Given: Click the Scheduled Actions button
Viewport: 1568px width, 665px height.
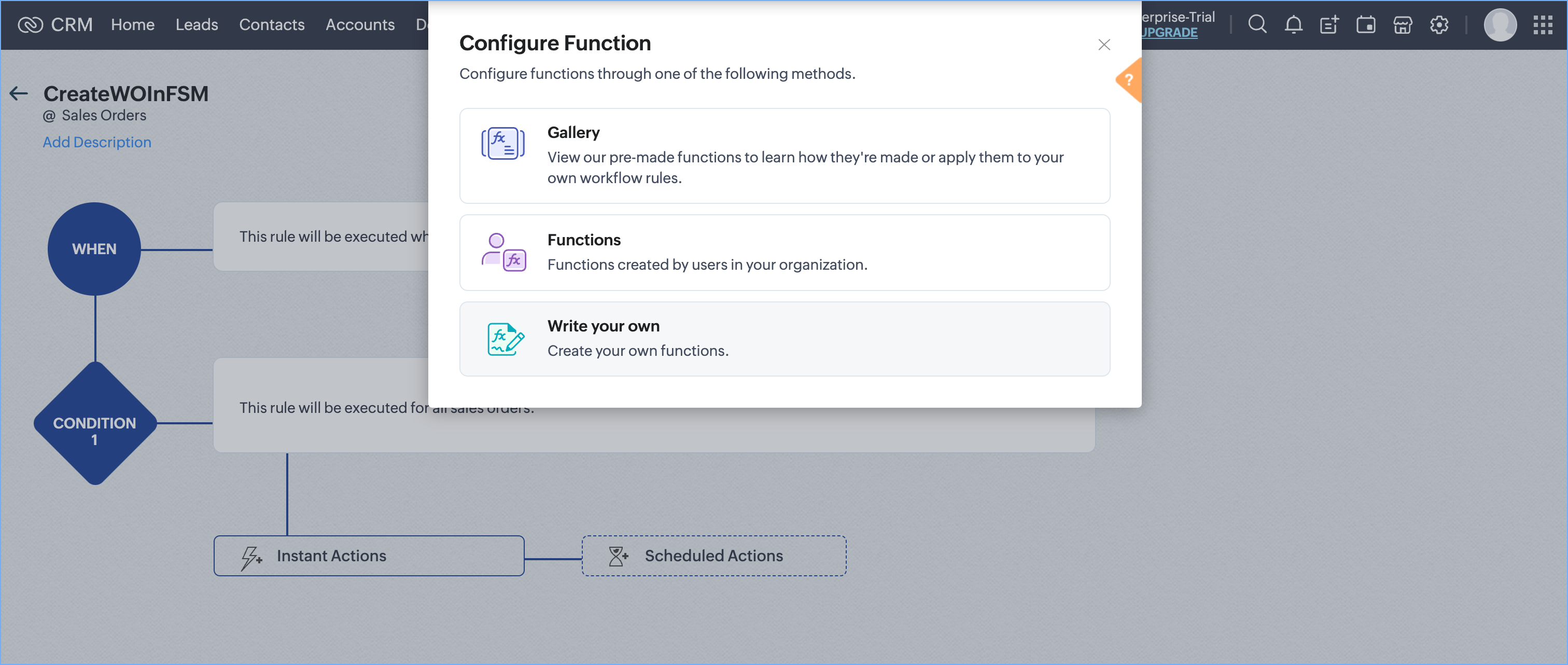Looking at the screenshot, I should (713, 556).
